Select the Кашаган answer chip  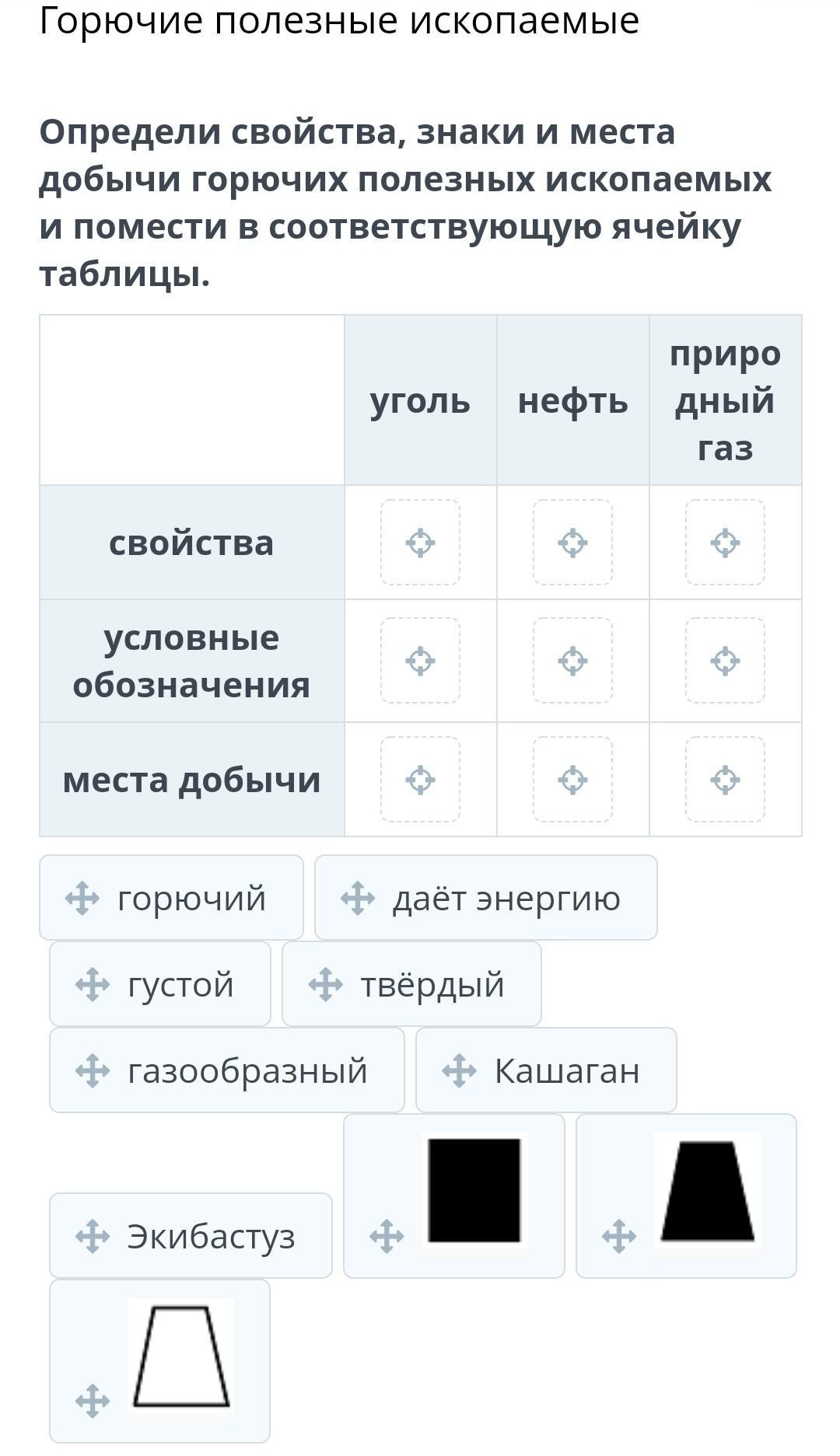(546, 1070)
